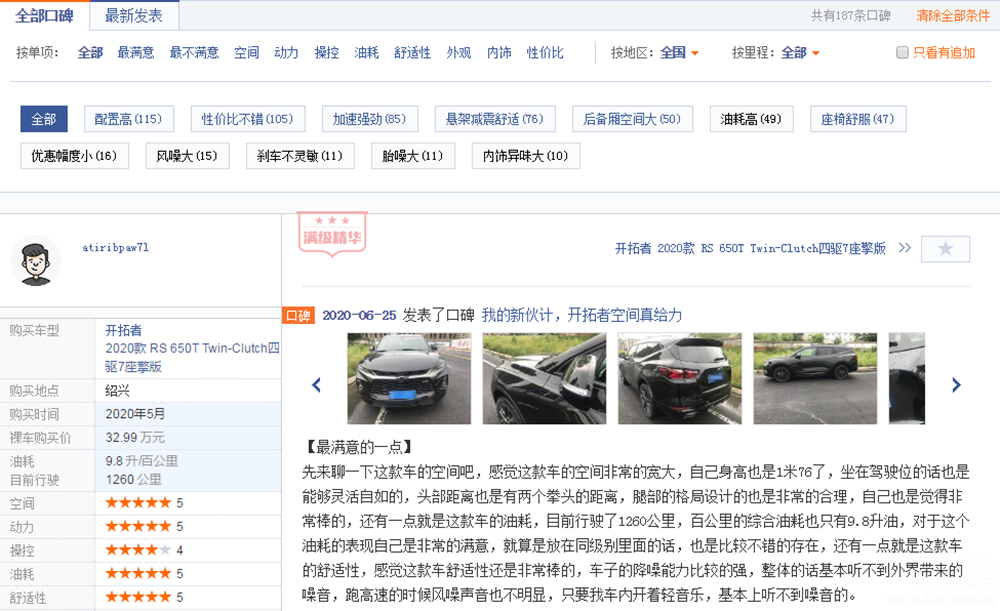Select the 全部口碑 tab
The height and width of the screenshot is (611, 1000).
click(x=44, y=15)
